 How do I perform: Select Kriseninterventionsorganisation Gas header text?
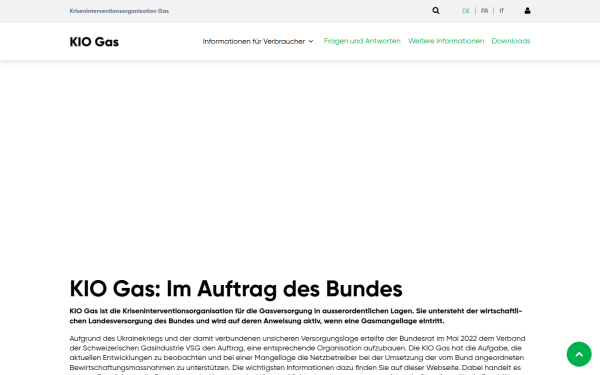click(x=119, y=11)
